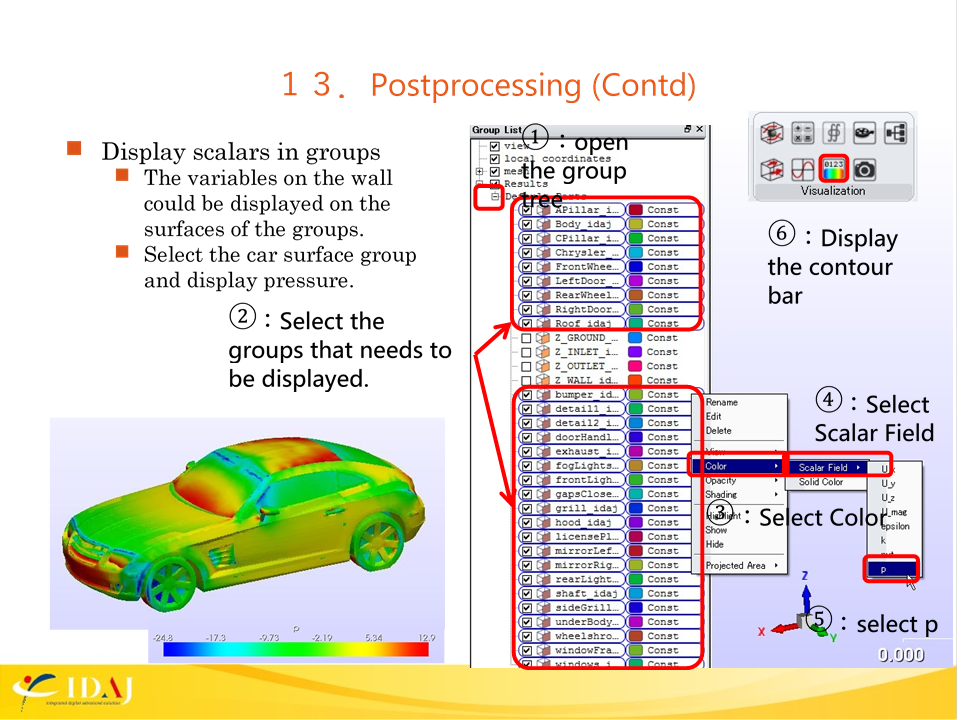Viewport: 961px width, 720px height.
Task: Open the Projected Area submenu
Action: coord(735,566)
